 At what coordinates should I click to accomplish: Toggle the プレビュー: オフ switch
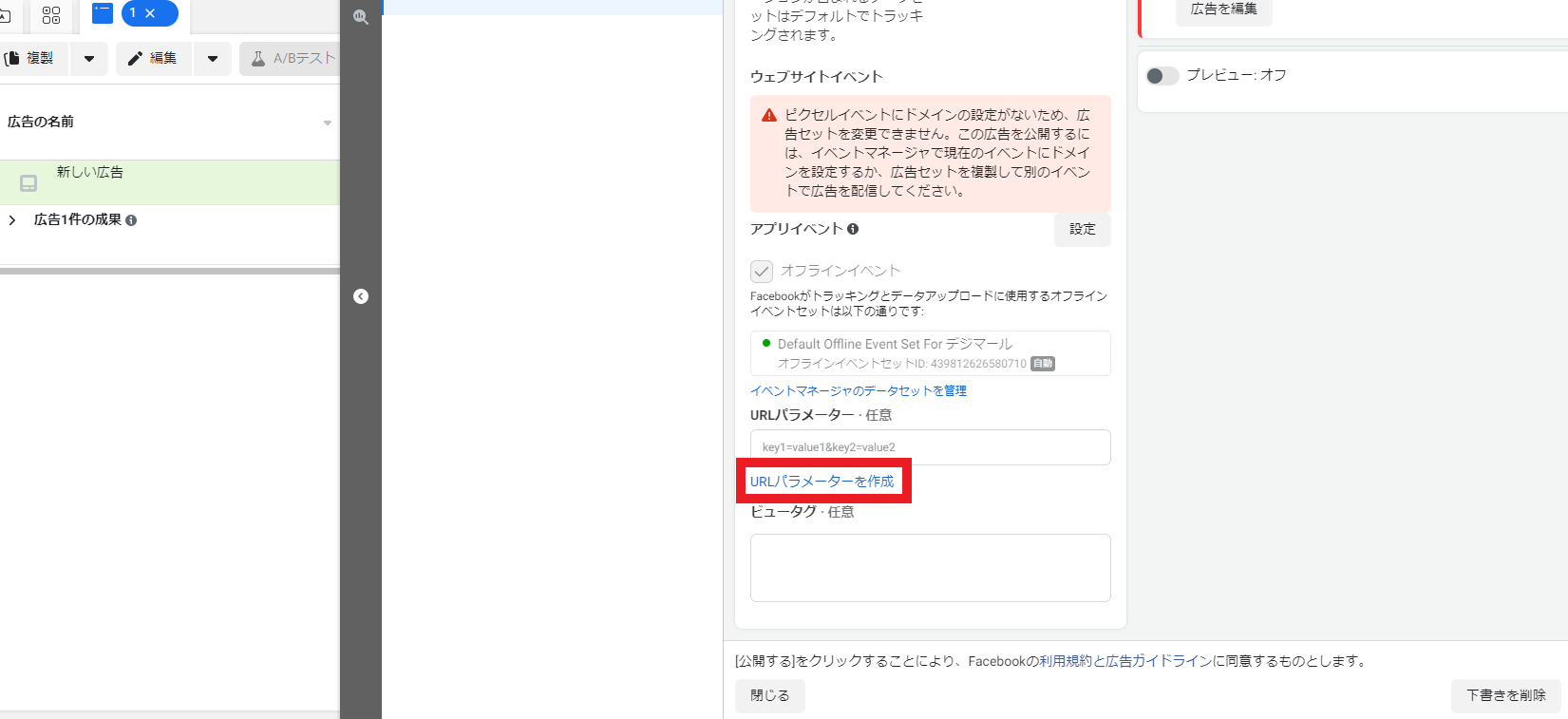1162,76
